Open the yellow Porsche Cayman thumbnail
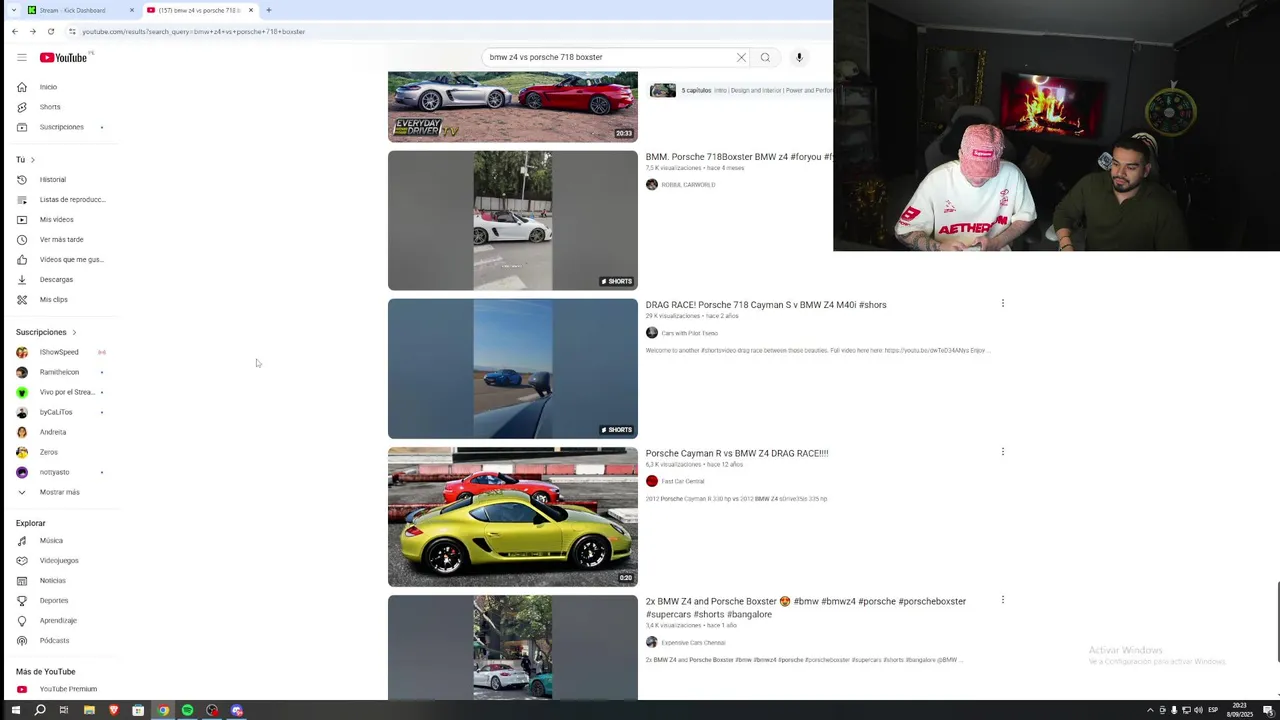This screenshot has height=720, width=1280. coord(513,516)
